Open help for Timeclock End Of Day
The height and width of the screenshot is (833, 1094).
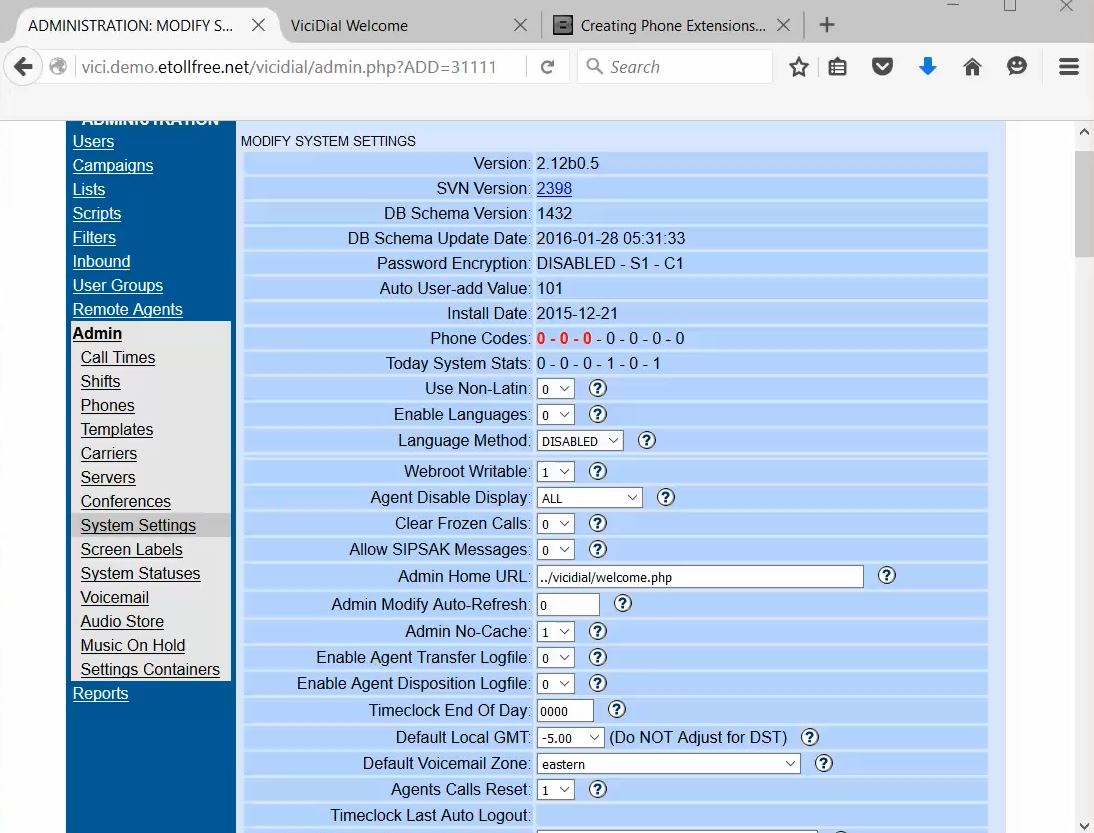(x=617, y=710)
